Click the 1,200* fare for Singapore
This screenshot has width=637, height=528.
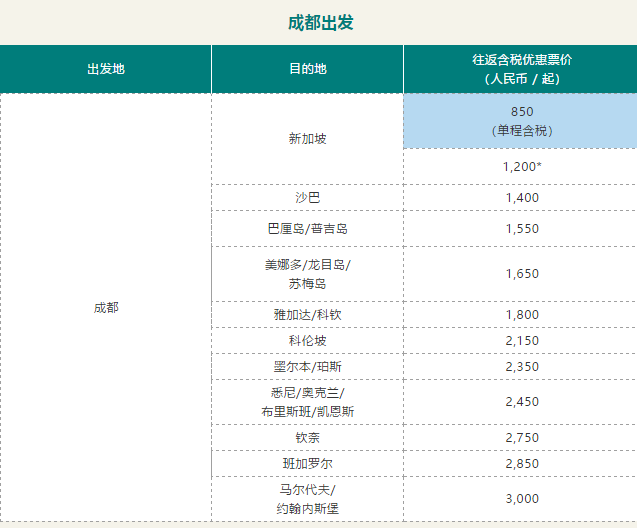tap(521, 167)
